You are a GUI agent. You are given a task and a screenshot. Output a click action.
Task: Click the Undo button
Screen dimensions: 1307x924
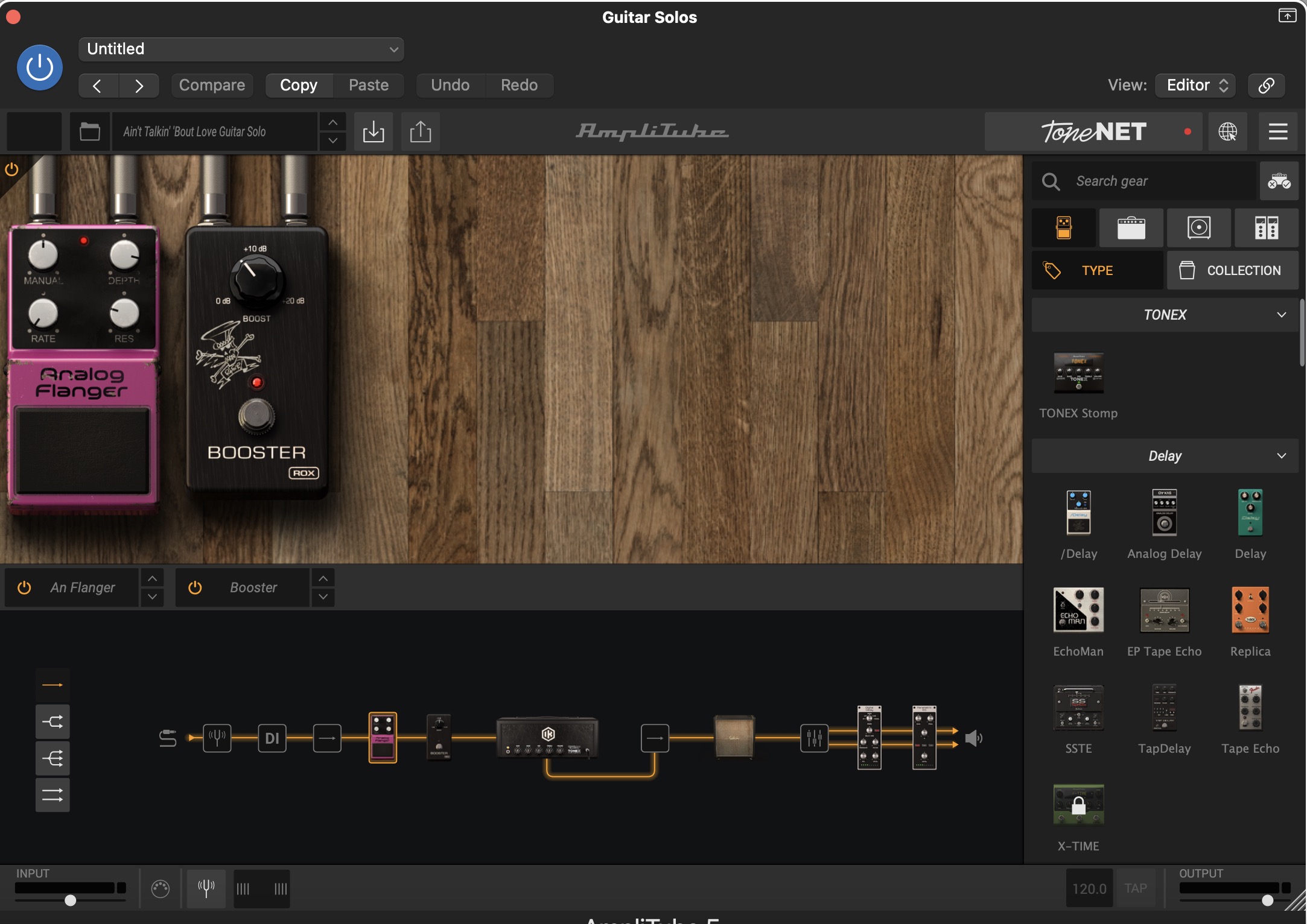click(450, 85)
